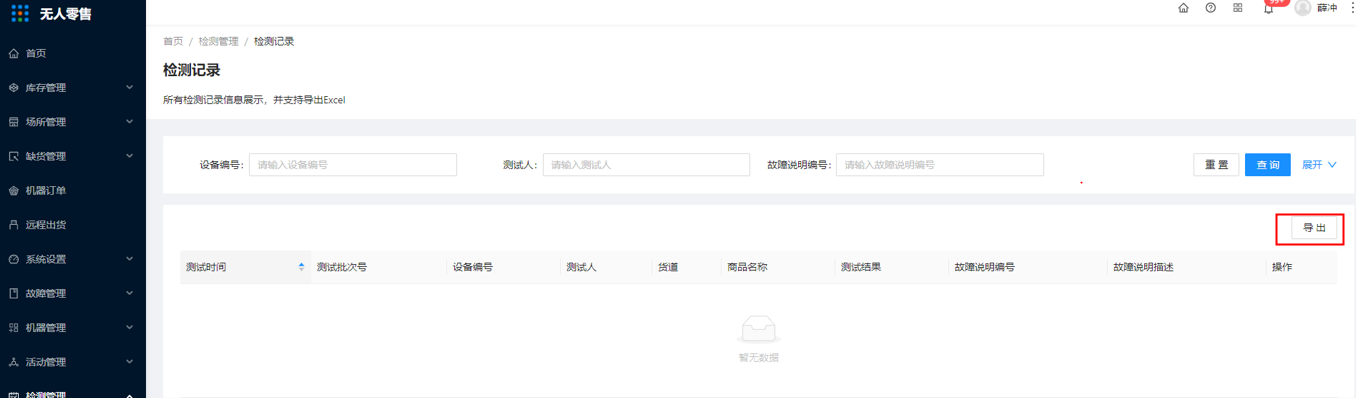Viewport: 1356px width, 398px height.
Task: Click the 首页 sidebar house icon
Action: [14, 53]
